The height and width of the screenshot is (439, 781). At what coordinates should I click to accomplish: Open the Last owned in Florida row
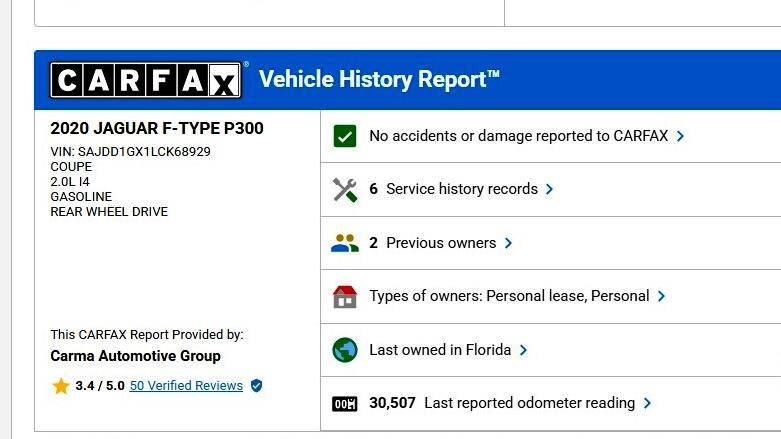pos(551,350)
